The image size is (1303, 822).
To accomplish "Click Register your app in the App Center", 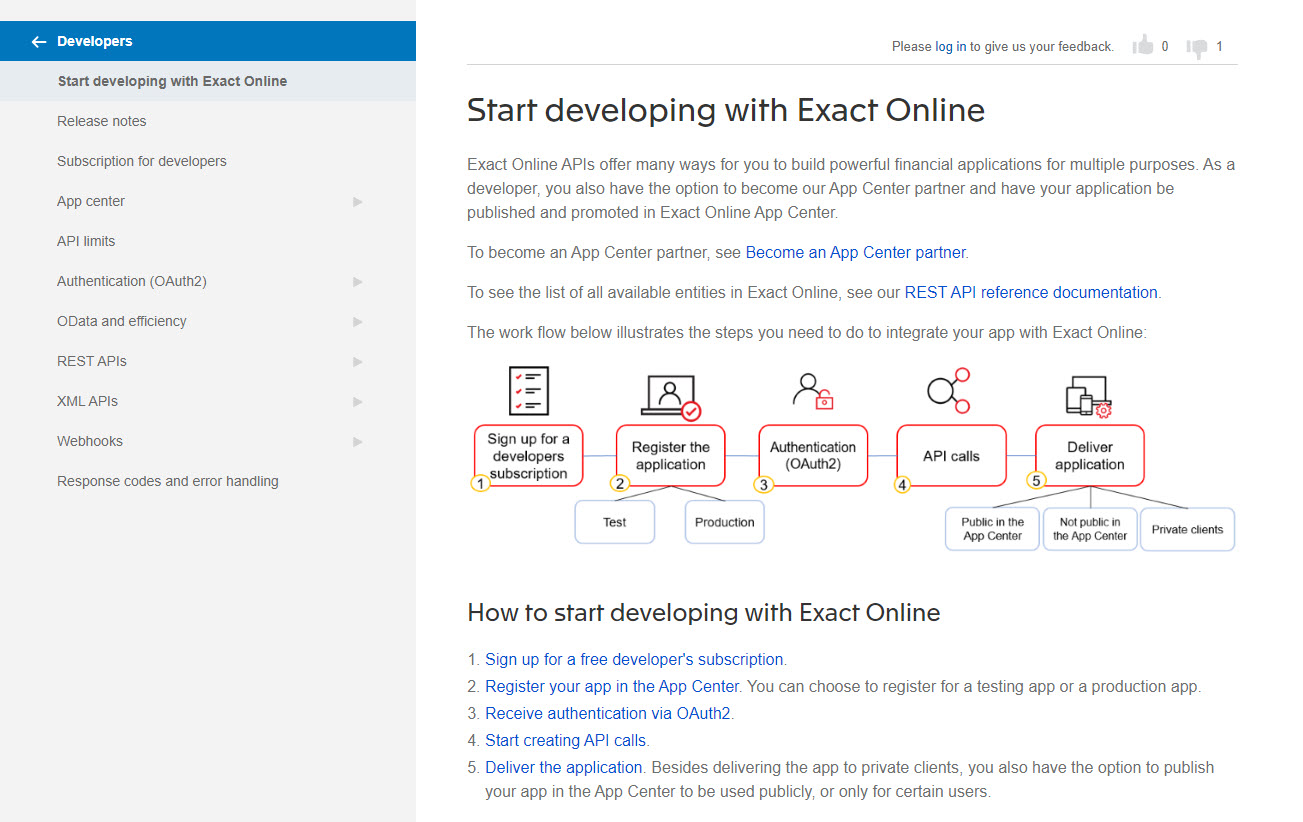I will (x=612, y=686).
